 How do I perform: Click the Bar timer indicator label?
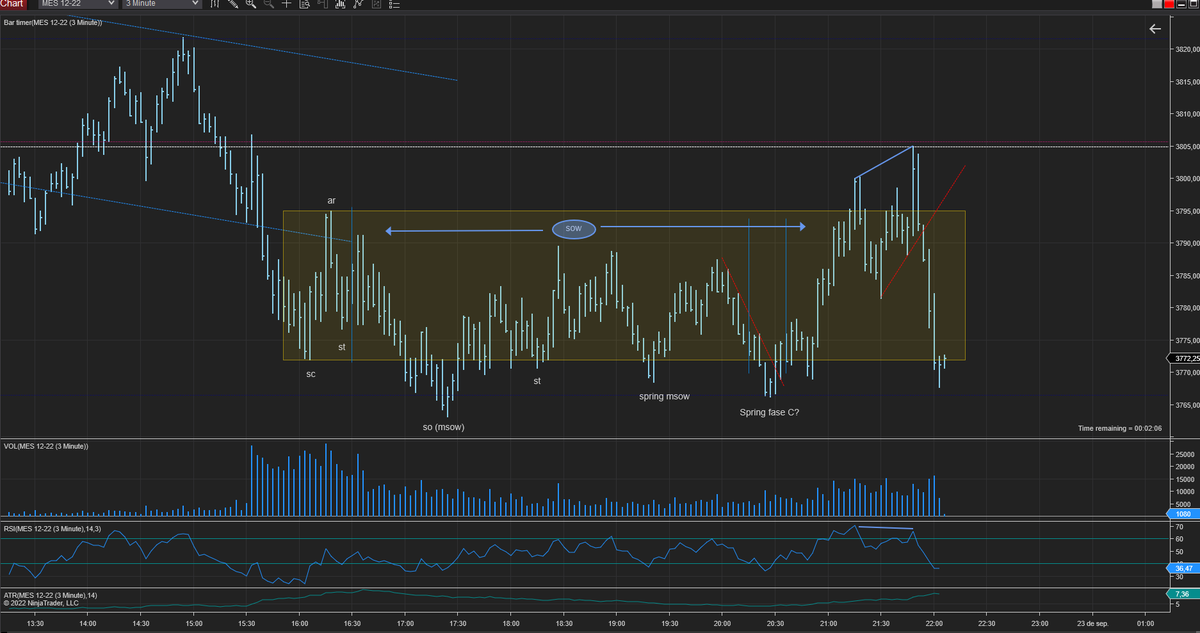click(x=53, y=22)
